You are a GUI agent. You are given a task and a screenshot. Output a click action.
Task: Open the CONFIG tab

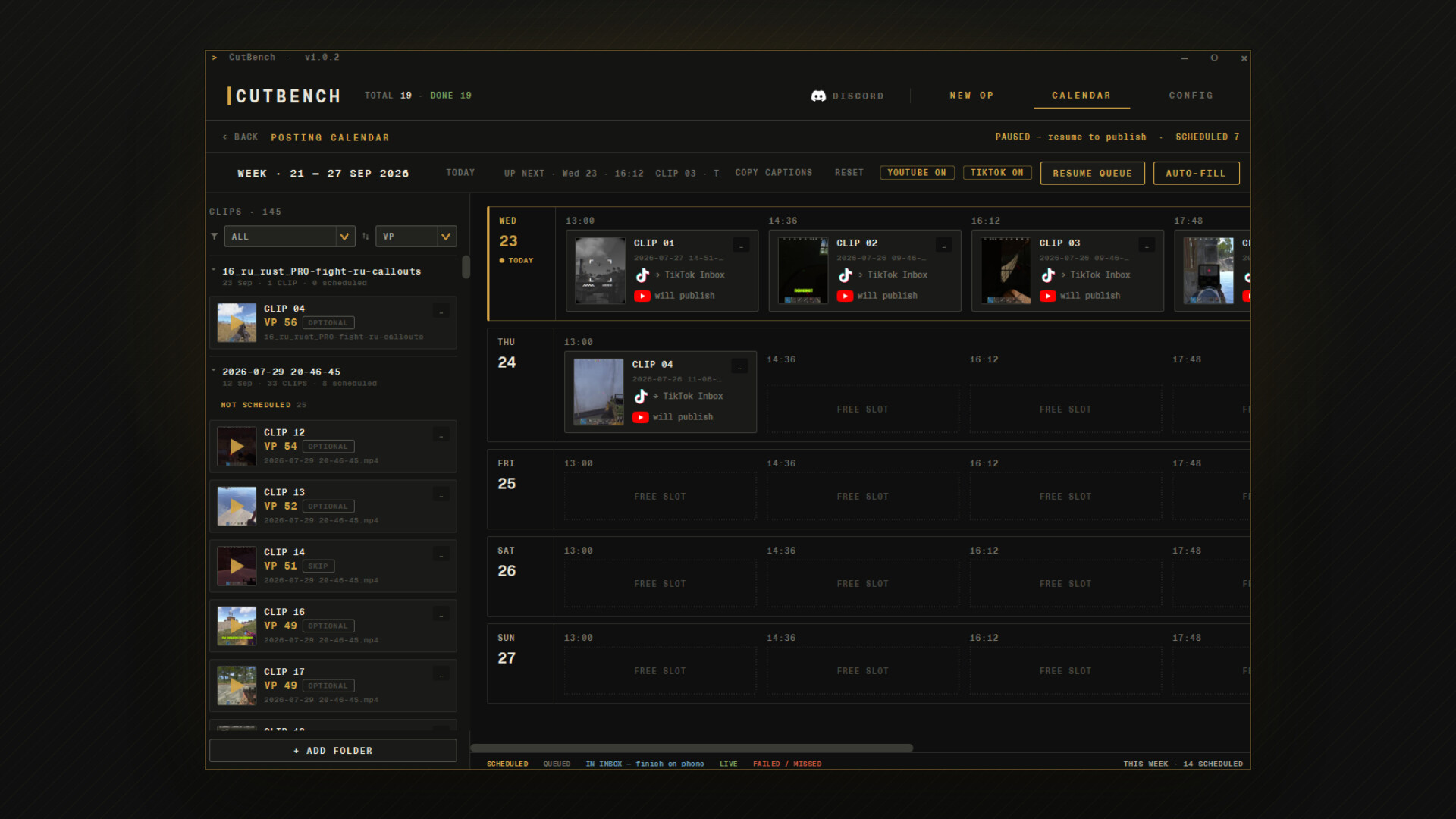coord(1191,96)
